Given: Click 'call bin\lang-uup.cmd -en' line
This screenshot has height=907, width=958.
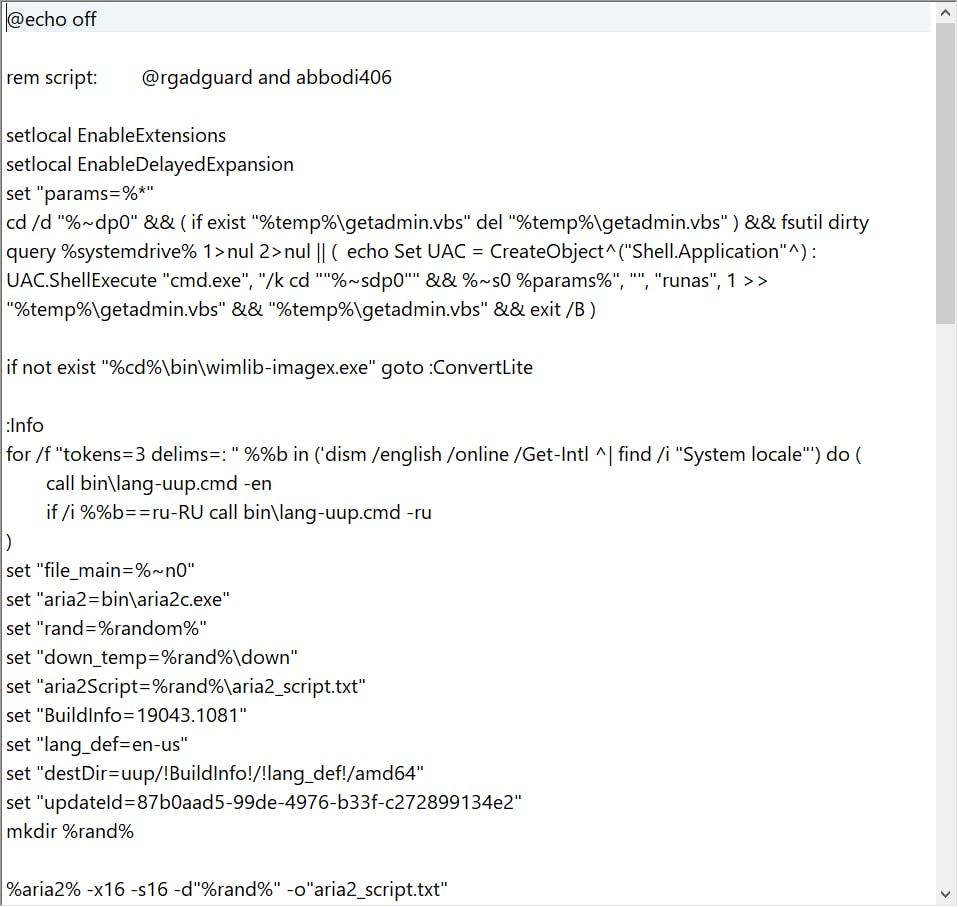Looking at the screenshot, I should (159, 484).
